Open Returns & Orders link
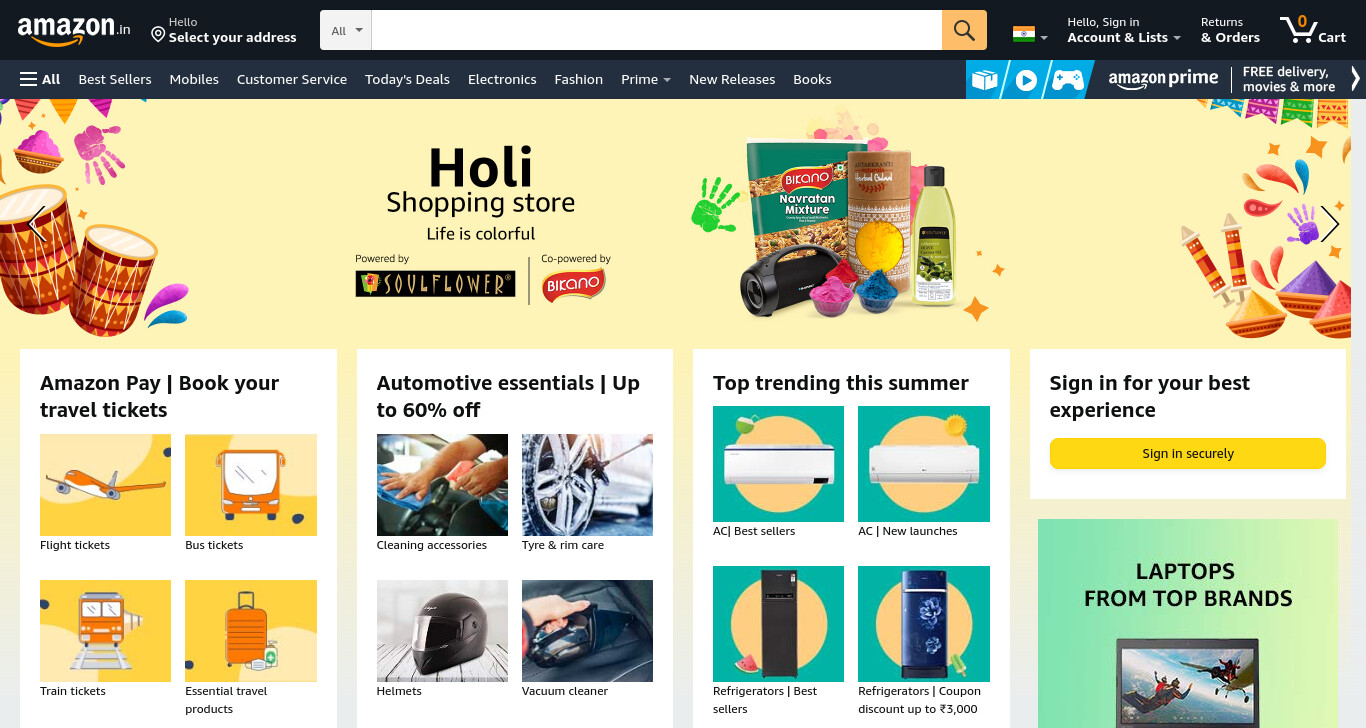The height and width of the screenshot is (728, 1366). [1230, 30]
